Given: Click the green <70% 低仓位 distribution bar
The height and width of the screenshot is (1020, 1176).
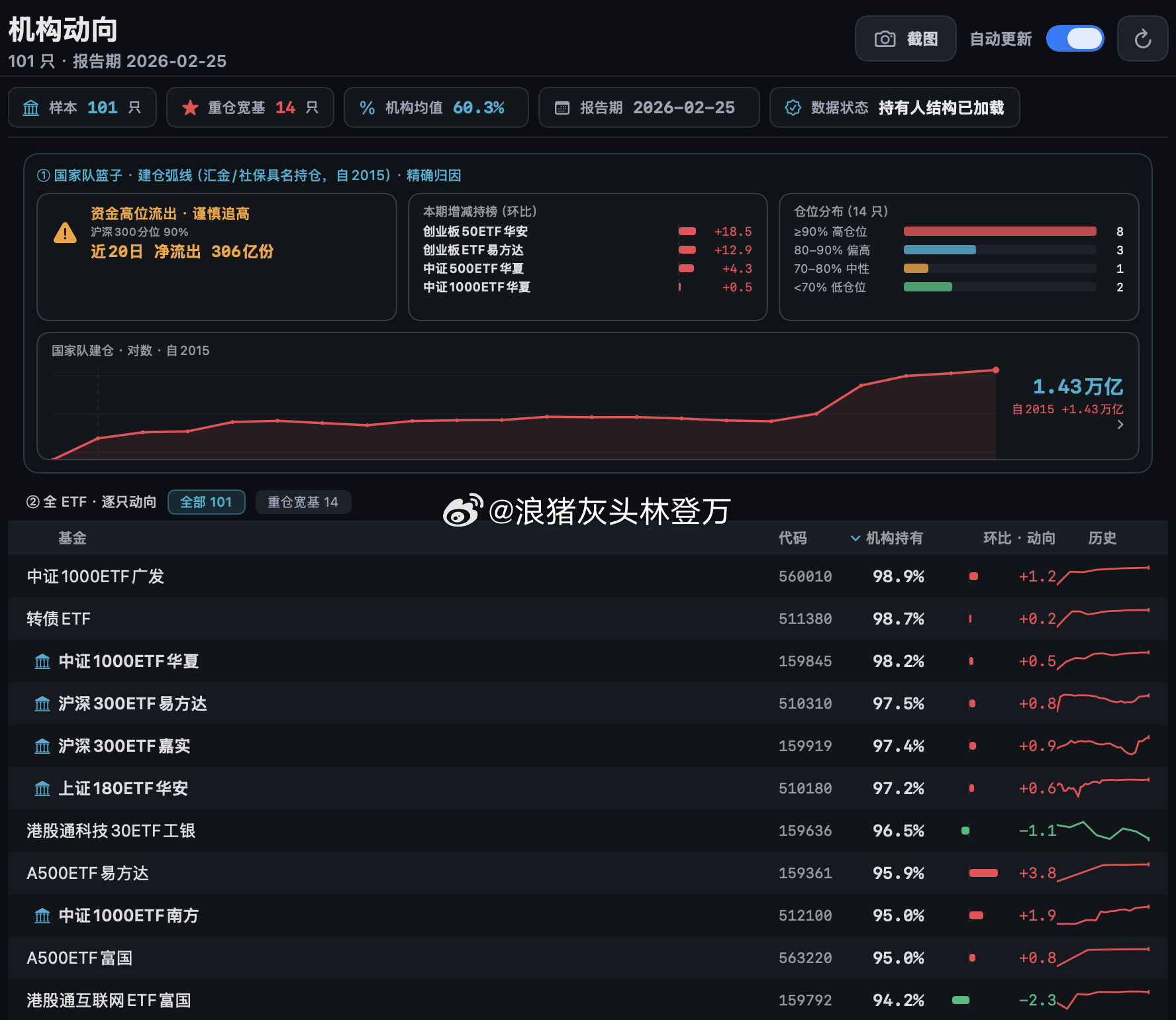Looking at the screenshot, I should (x=928, y=287).
